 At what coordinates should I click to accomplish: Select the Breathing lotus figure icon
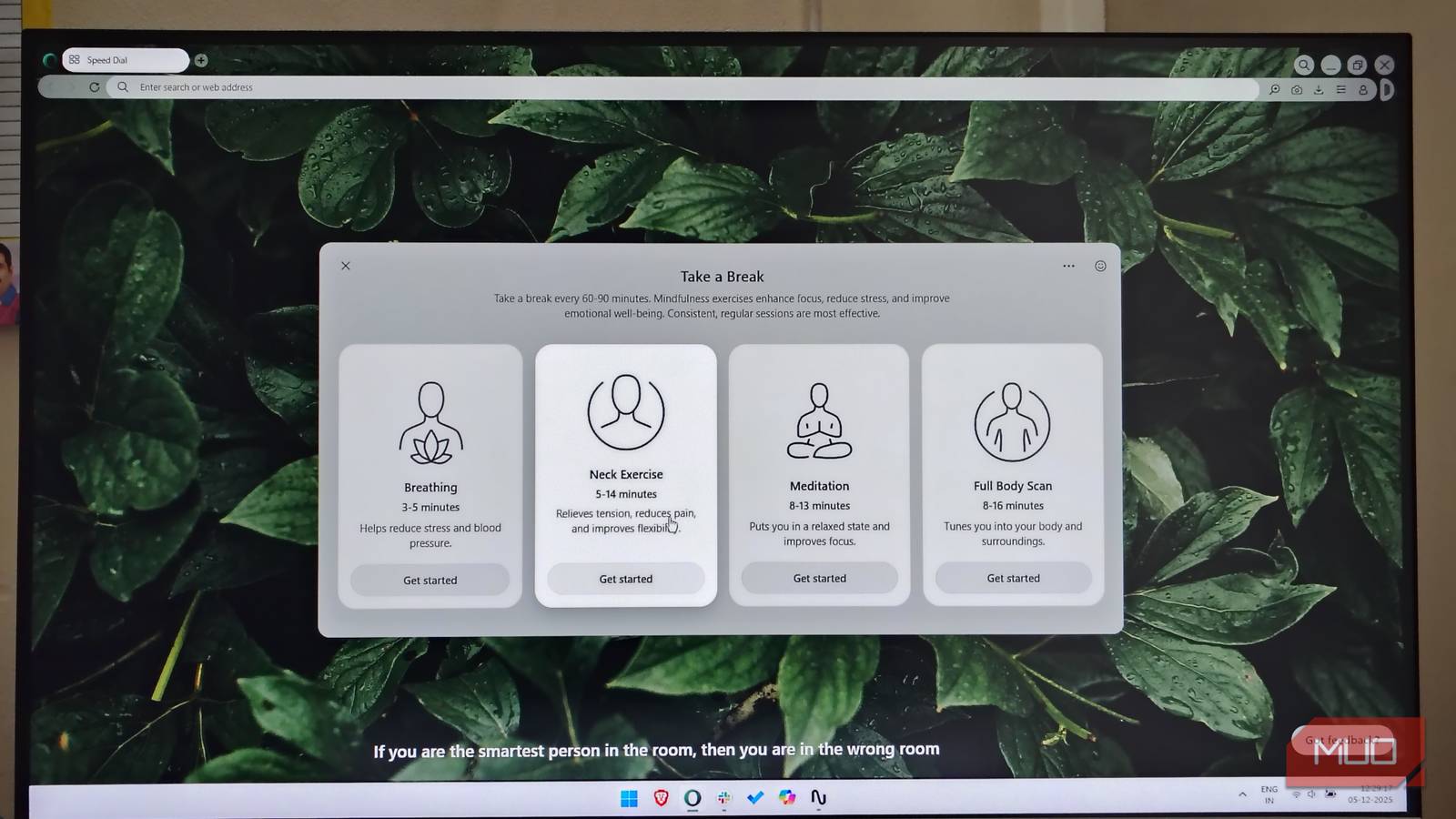[x=430, y=423]
